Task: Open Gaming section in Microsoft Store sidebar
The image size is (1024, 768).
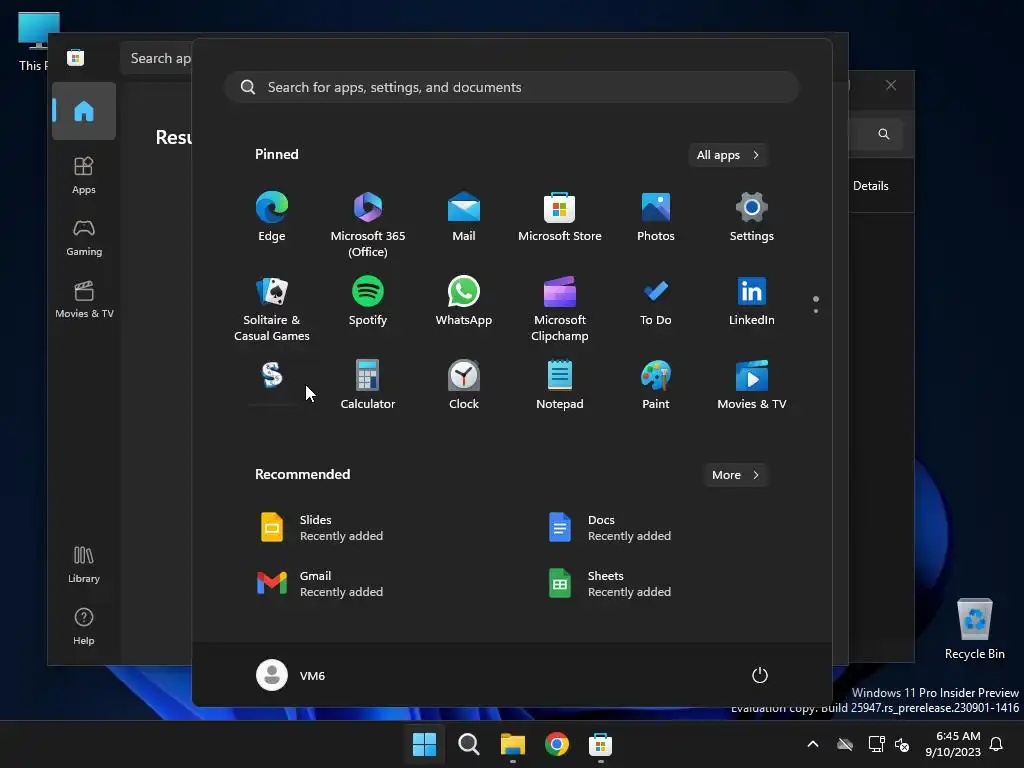Action: (x=84, y=238)
